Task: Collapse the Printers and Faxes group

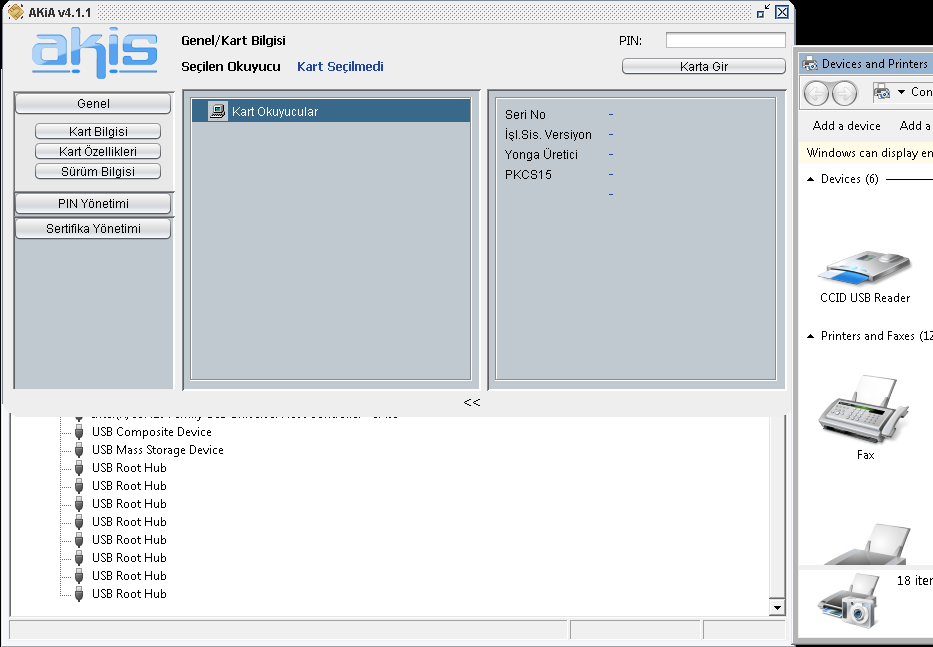Action: click(811, 336)
